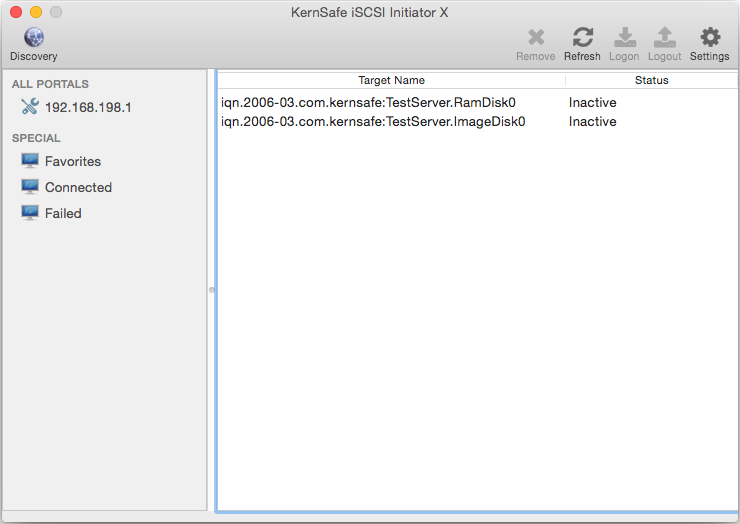Click the Remove X icon
740x524 pixels.
point(536,37)
